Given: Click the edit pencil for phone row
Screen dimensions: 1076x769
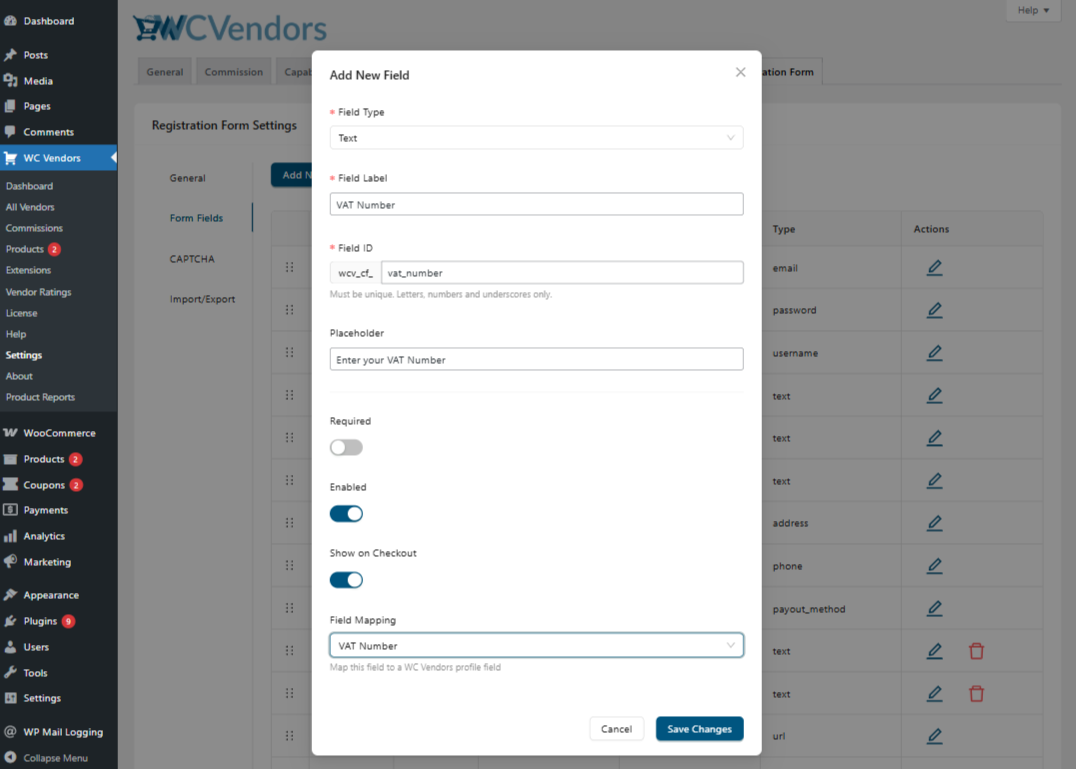Looking at the screenshot, I should (x=934, y=566).
